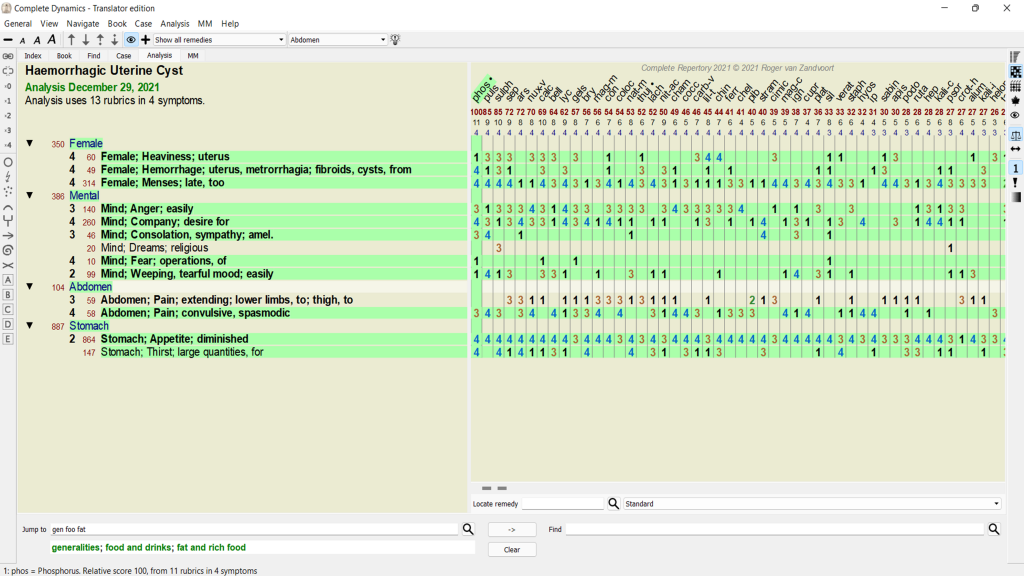Click the Clear button
This screenshot has height=576, width=1024.
pyautogui.click(x=512, y=550)
